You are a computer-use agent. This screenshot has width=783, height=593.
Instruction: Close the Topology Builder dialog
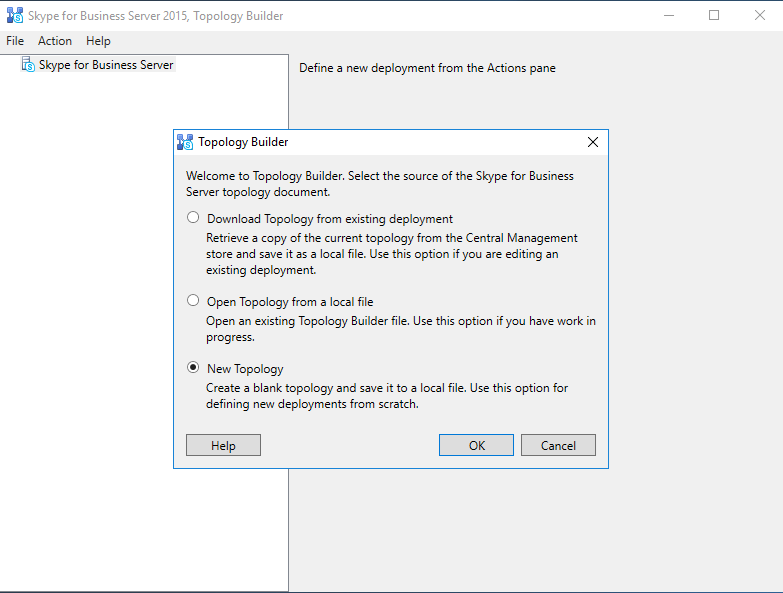(x=593, y=142)
